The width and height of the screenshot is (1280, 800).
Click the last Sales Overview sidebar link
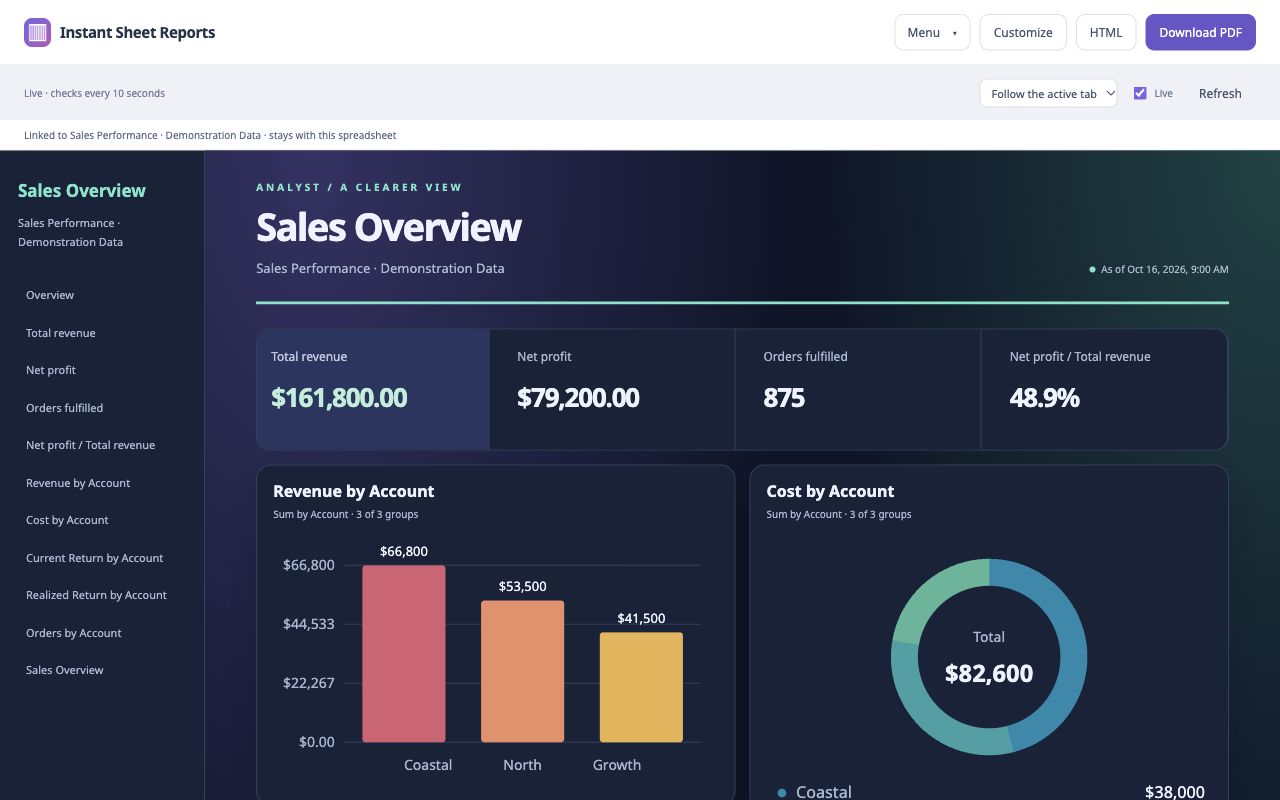pos(64,670)
